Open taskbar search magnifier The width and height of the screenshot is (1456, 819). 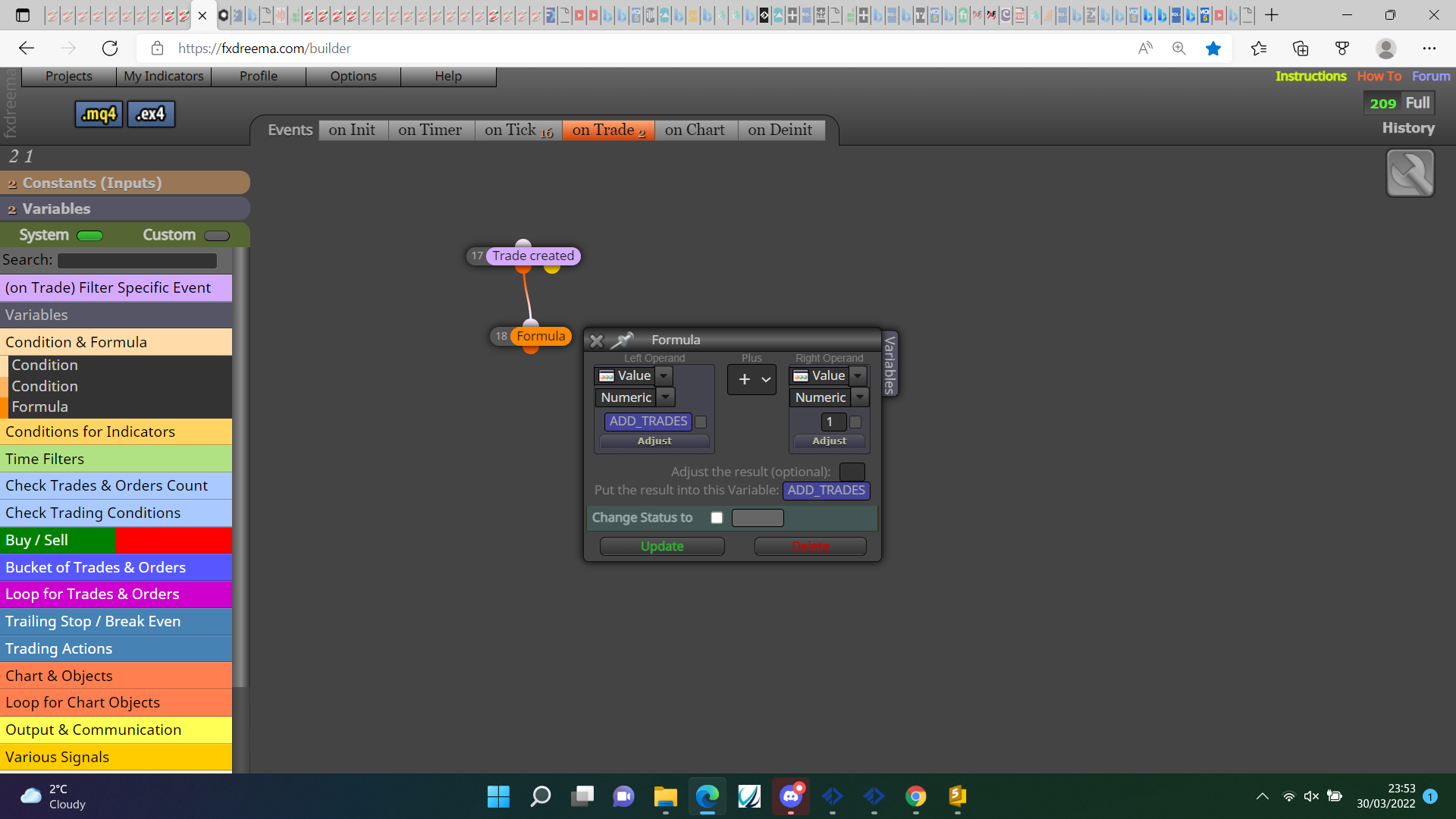pyautogui.click(x=541, y=796)
